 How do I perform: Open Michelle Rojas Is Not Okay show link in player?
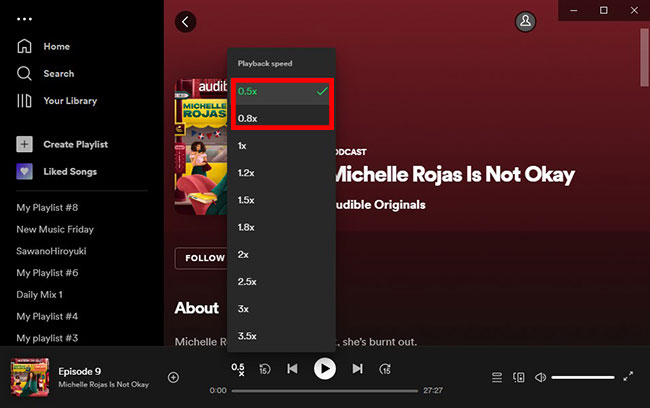[x=104, y=384]
